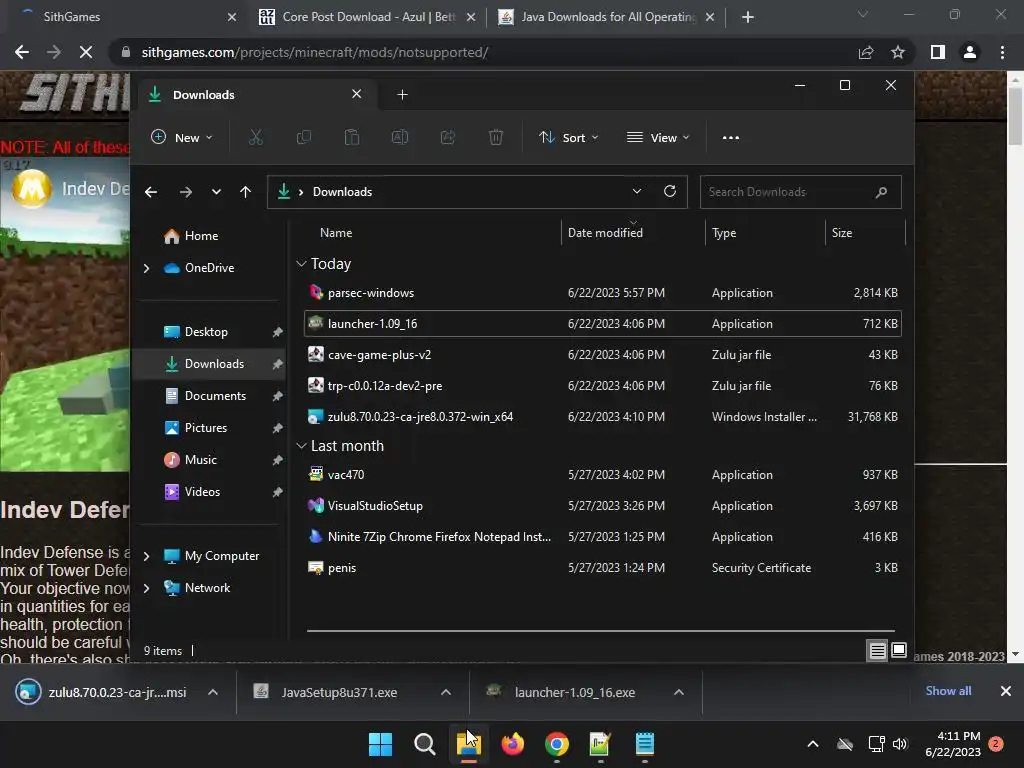Expand OneDrive in navigation pane
The width and height of the screenshot is (1024, 768).
point(146,268)
